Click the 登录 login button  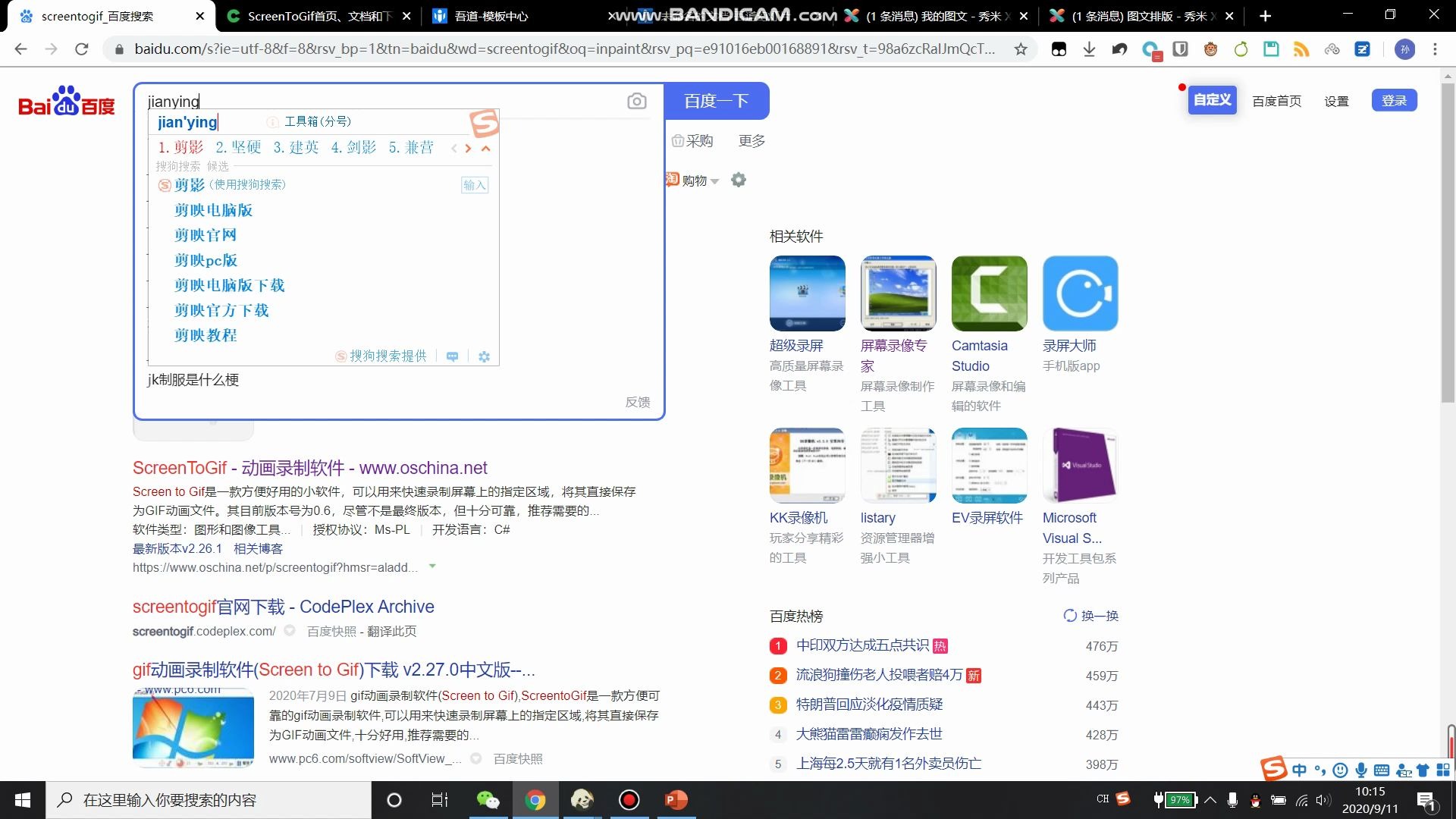pyautogui.click(x=1394, y=100)
